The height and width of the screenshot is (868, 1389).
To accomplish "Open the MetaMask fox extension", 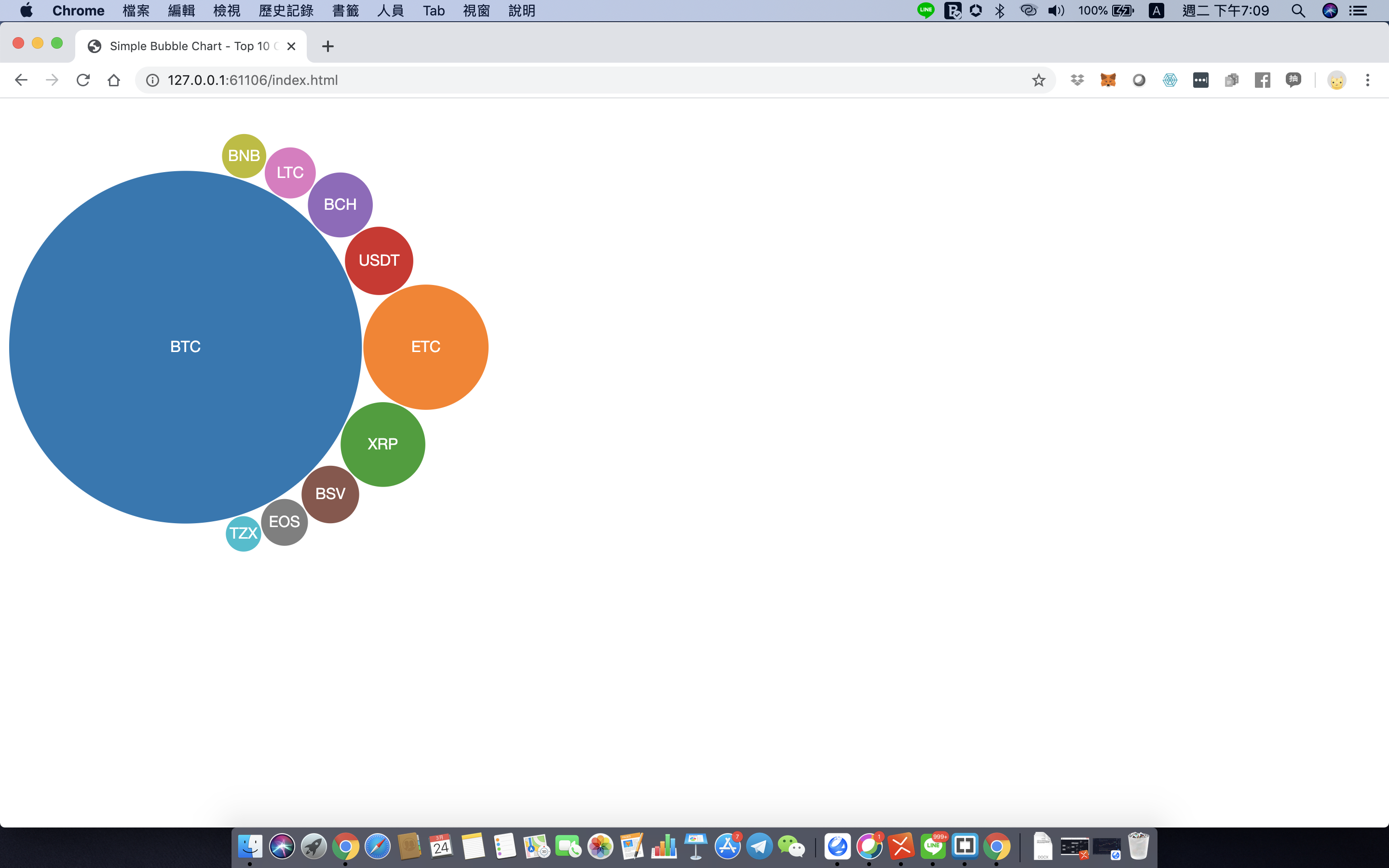I will coord(1108,81).
